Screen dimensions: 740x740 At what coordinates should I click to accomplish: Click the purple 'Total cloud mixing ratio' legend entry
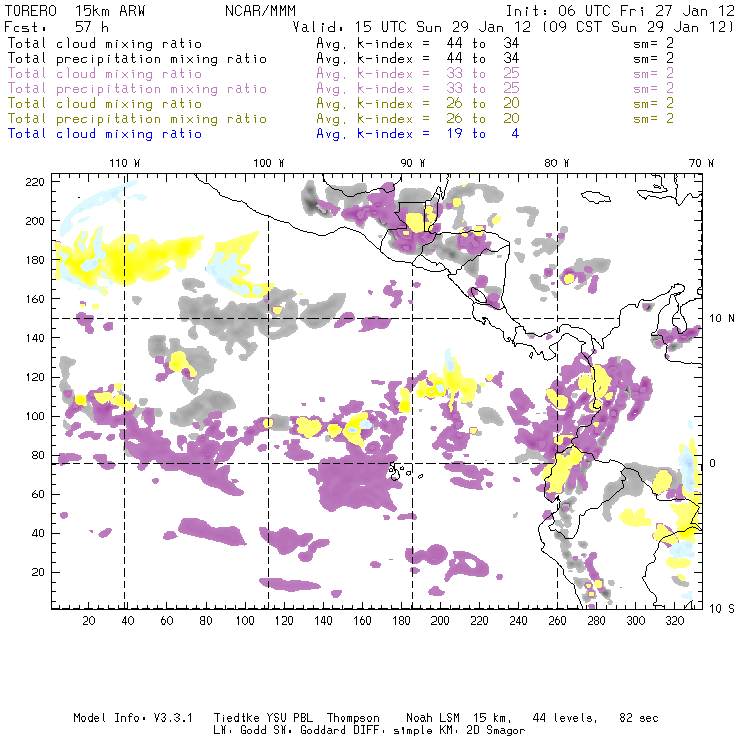(105, 74)
